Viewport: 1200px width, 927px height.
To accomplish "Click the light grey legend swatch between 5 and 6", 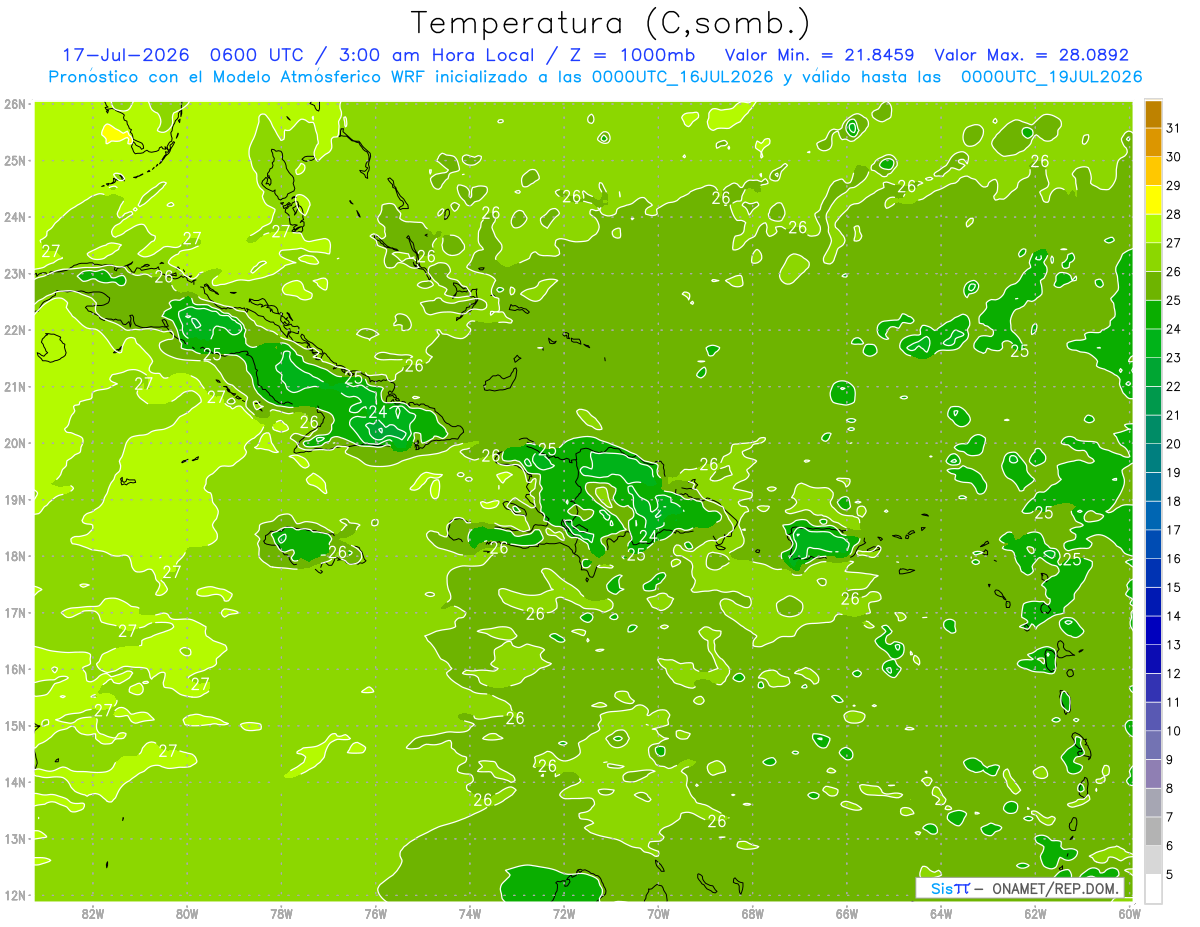I will pos(1153,860).
